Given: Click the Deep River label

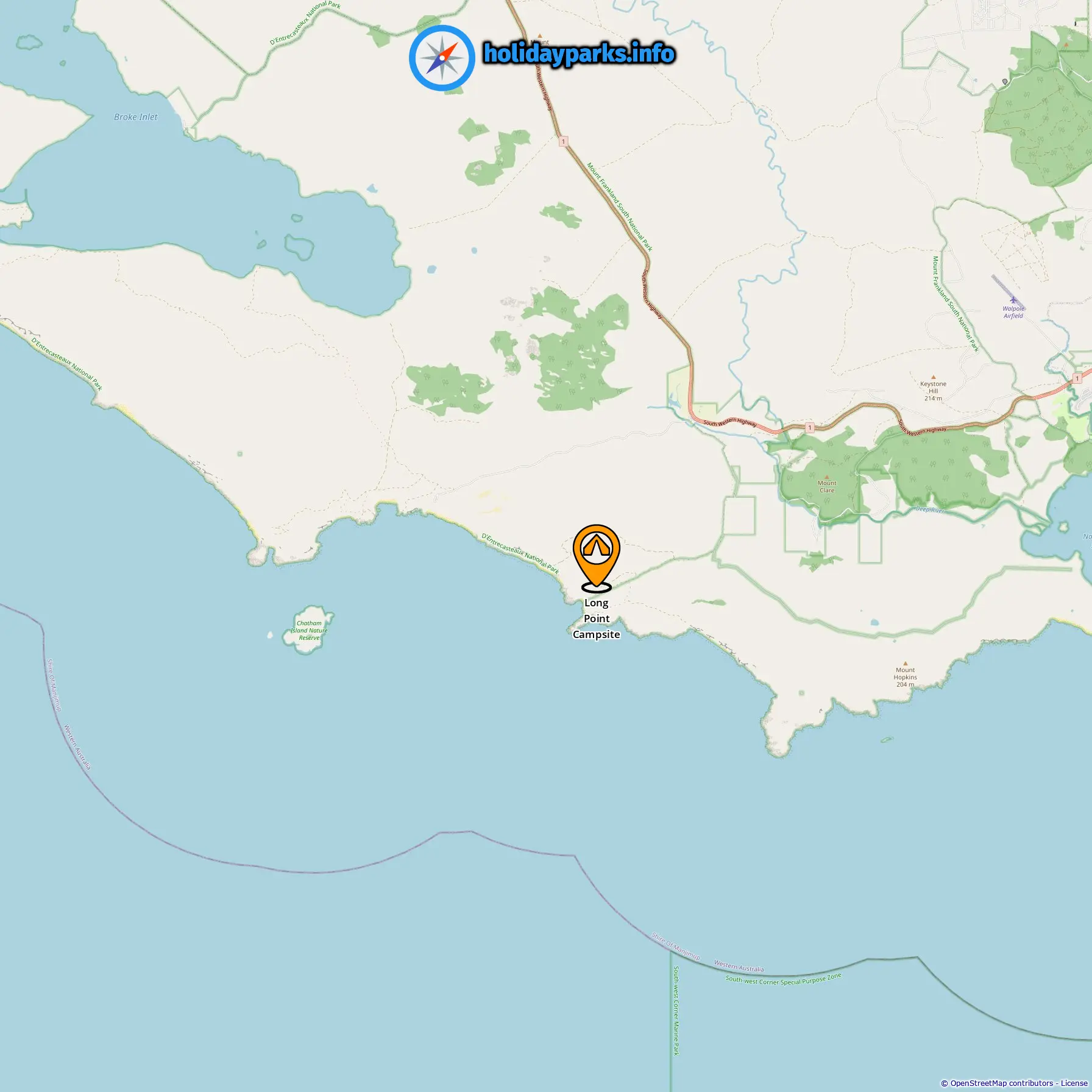Looking at the screenshot, I should tap(930, 509).
